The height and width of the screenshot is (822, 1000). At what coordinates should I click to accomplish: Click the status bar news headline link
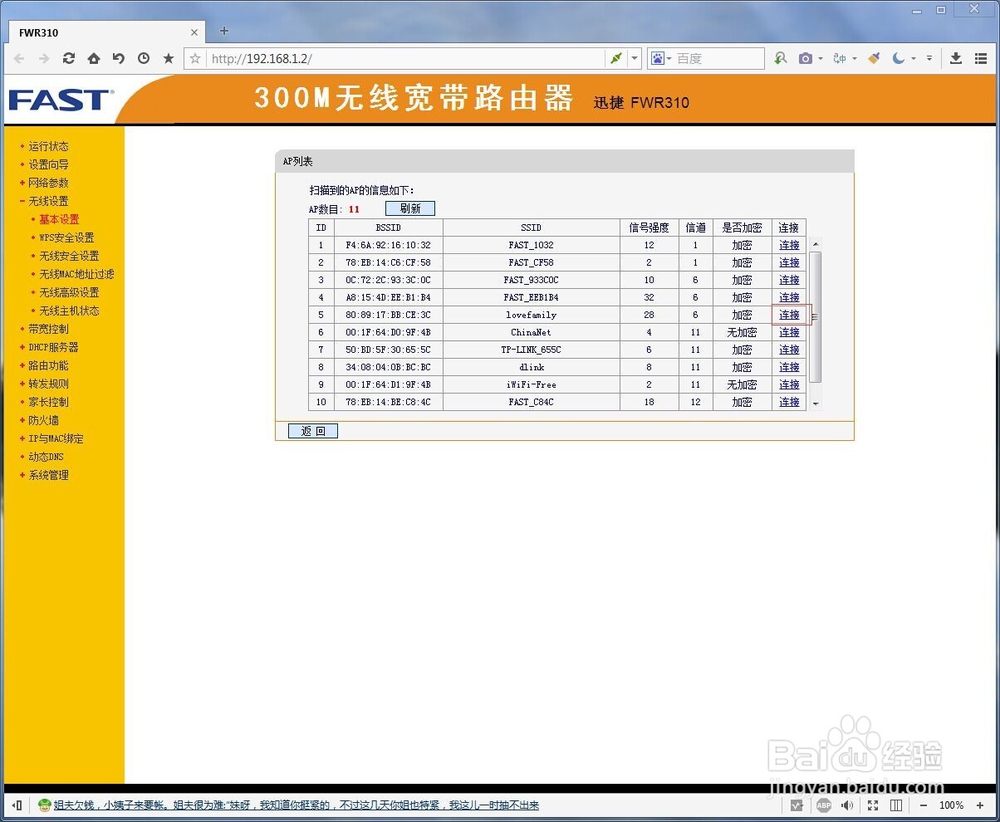(296, 805)
